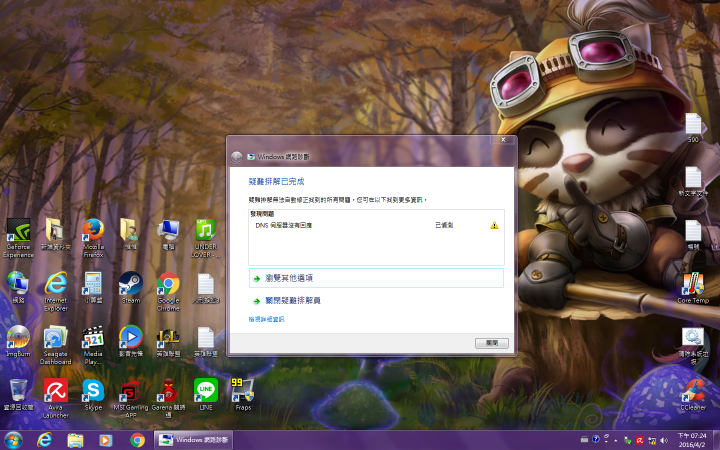720x450 pixels.
Task: Open the UNDER LOVER MP3 file icon
Action: 206,238
